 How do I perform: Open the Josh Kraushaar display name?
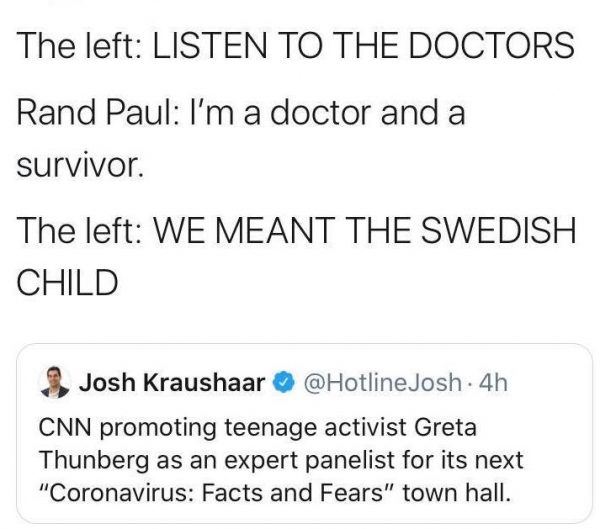(x=172, y=382)
